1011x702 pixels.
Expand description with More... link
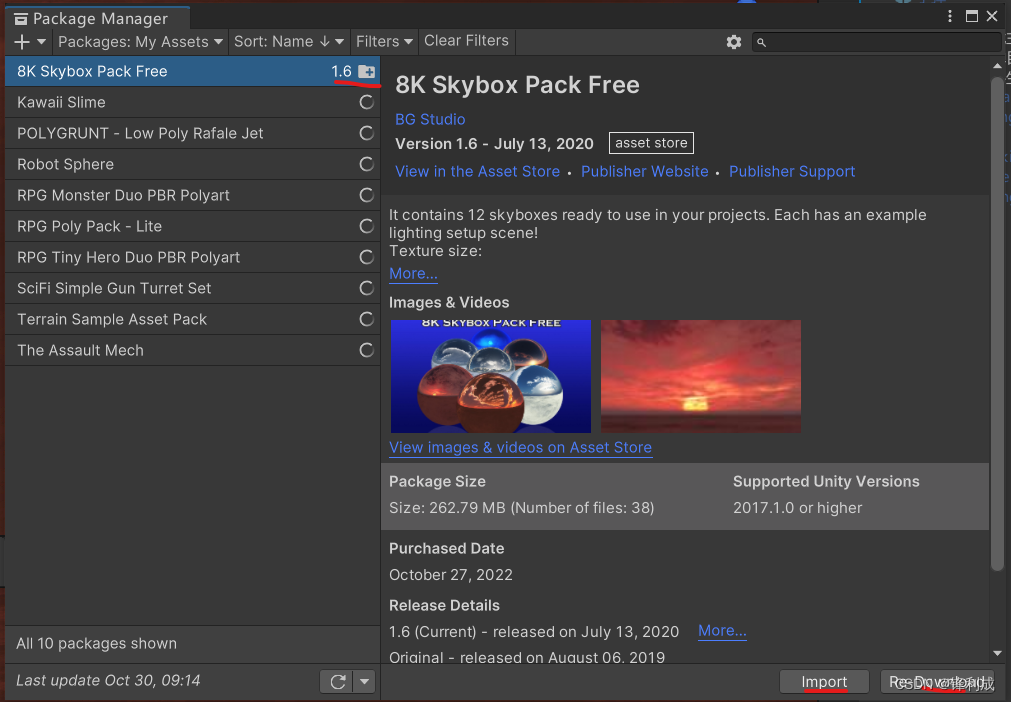pyautogui.click(x=413, y=273)
